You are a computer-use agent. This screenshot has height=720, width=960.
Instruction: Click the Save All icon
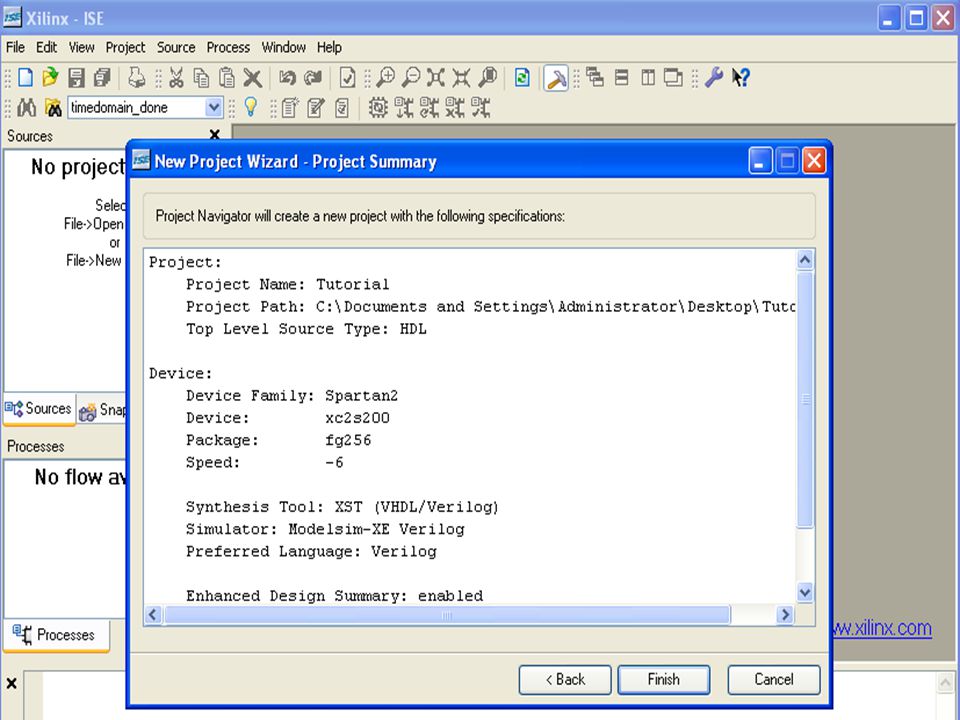pos(102,78)
